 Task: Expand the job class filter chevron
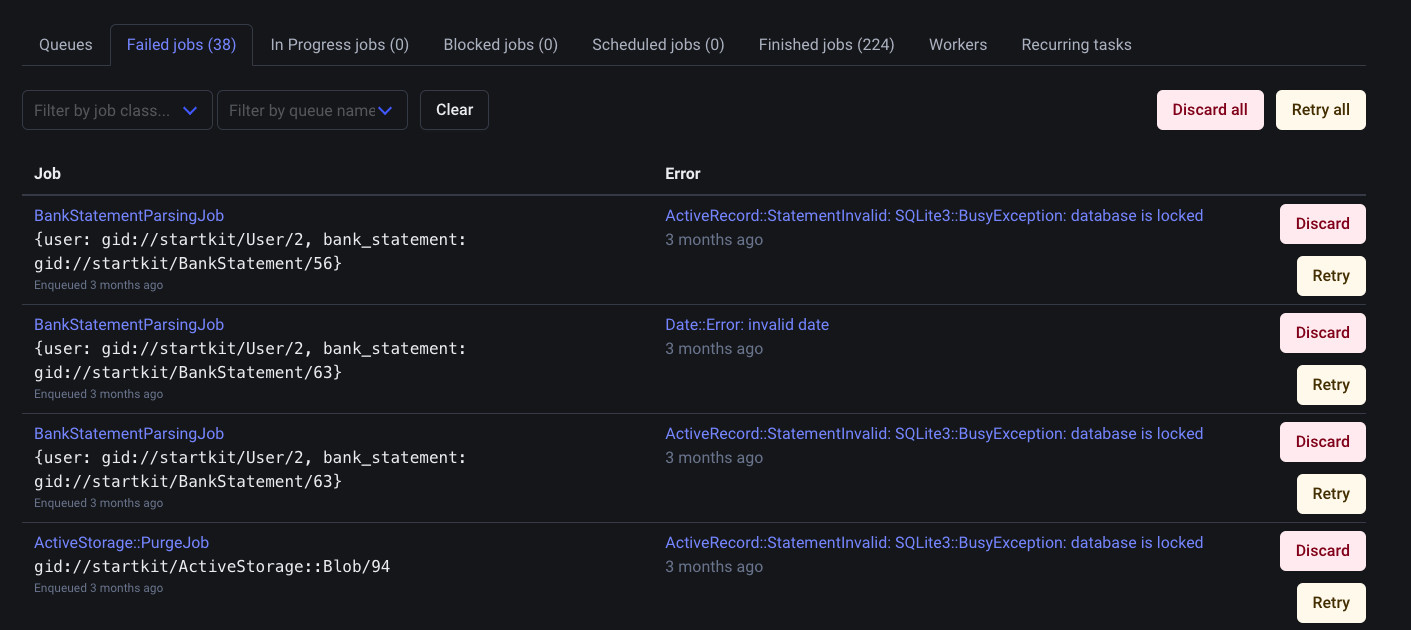[191, 111]
